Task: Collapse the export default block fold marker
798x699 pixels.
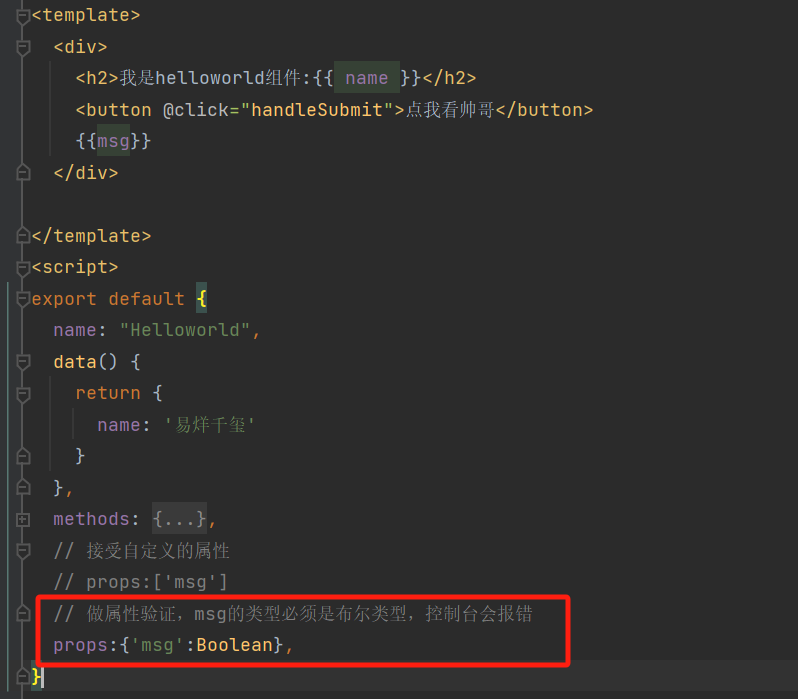Action: (23, 299)
